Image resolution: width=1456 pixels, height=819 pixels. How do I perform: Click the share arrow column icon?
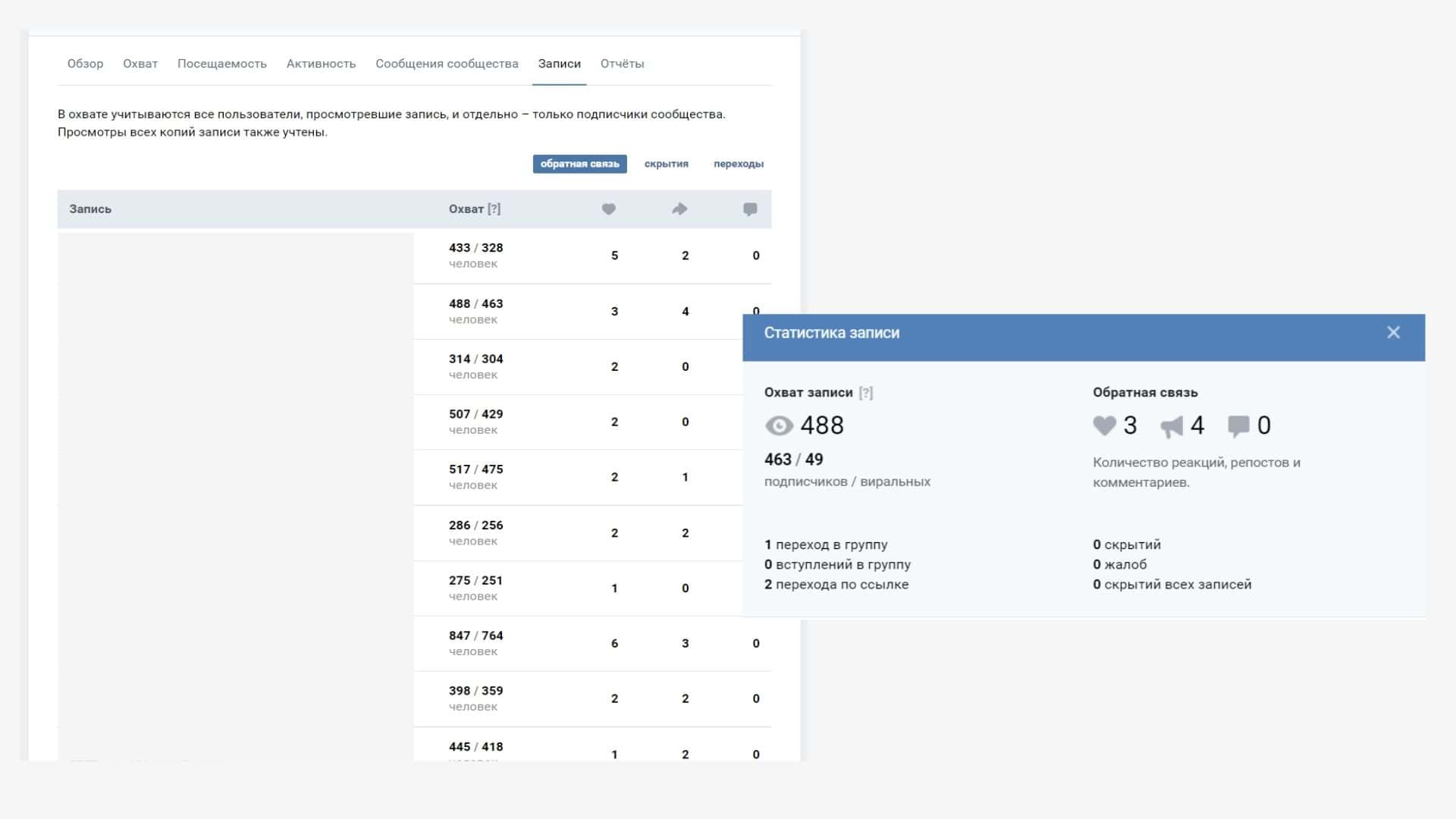pyautogui.click(x=679, y=209)
